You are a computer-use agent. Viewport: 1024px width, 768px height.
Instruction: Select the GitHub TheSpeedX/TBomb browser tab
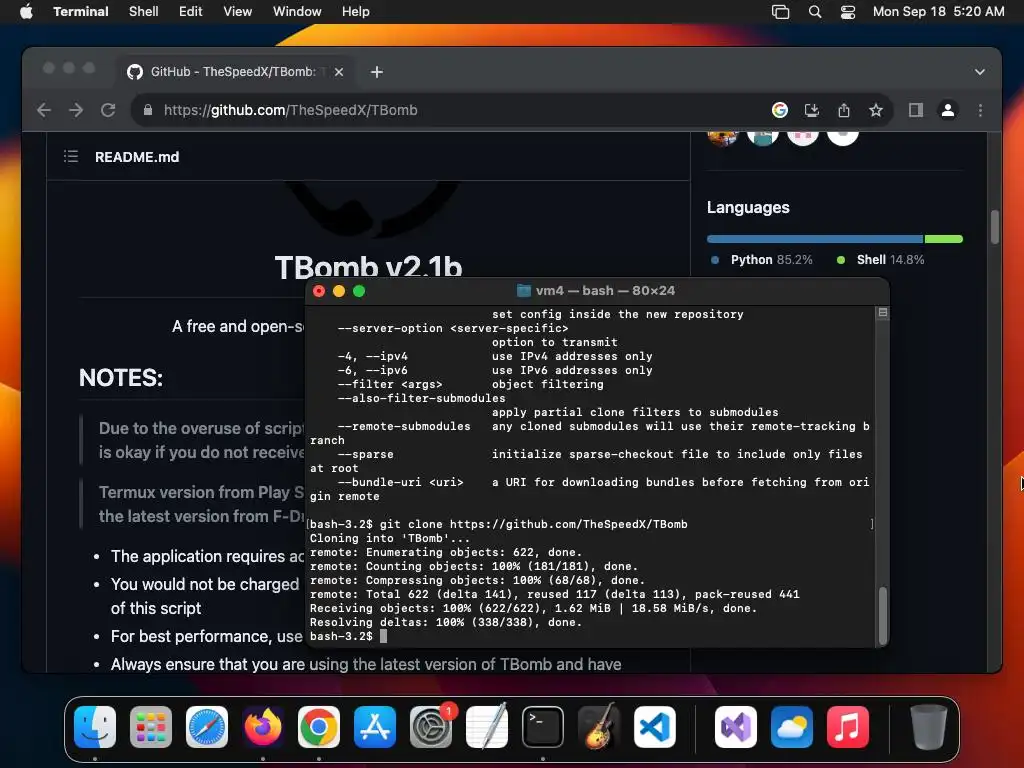pos(232,72)
